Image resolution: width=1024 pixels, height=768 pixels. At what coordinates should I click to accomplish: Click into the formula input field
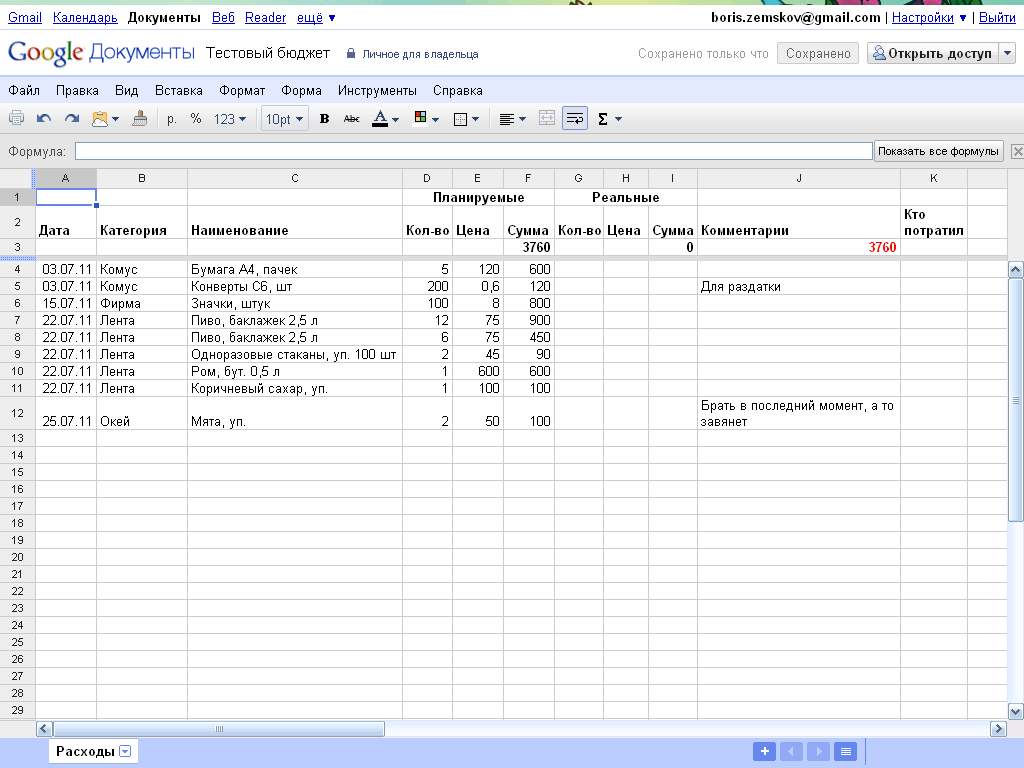click(473, 151)
